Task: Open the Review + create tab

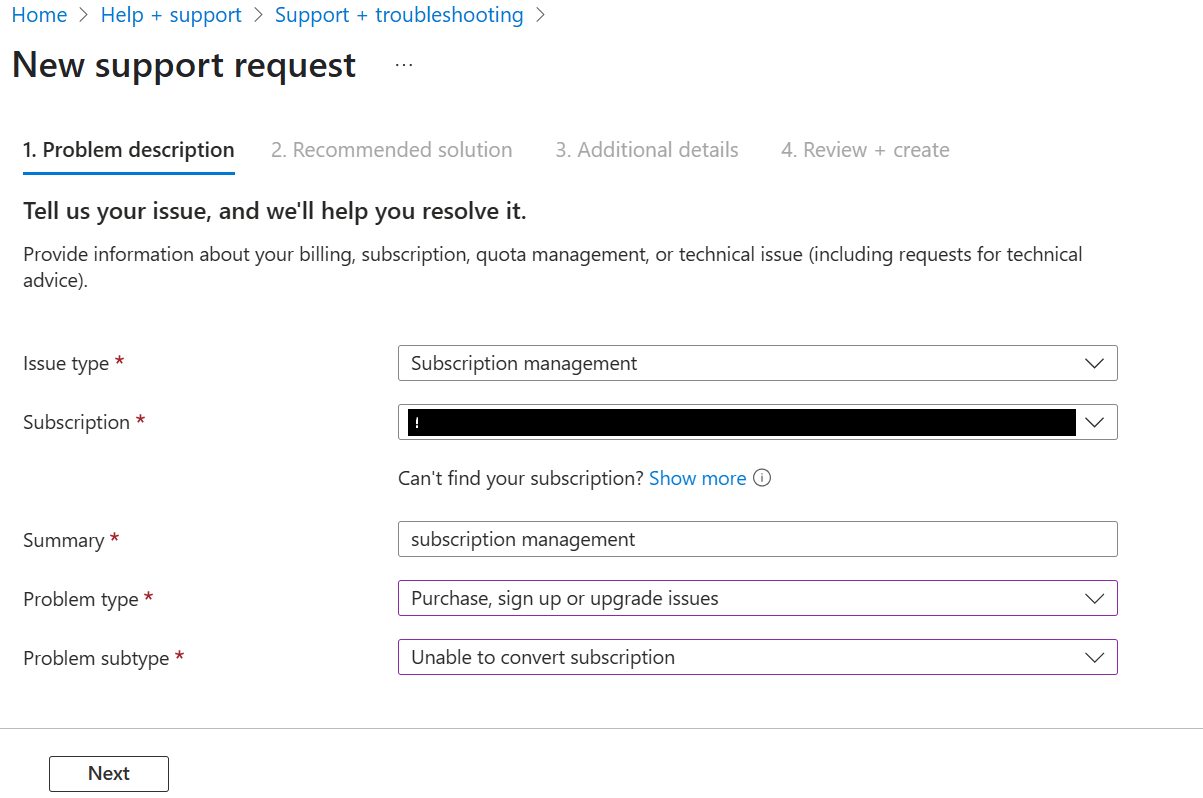Action: pyautogui.click(x=865, y=150)
